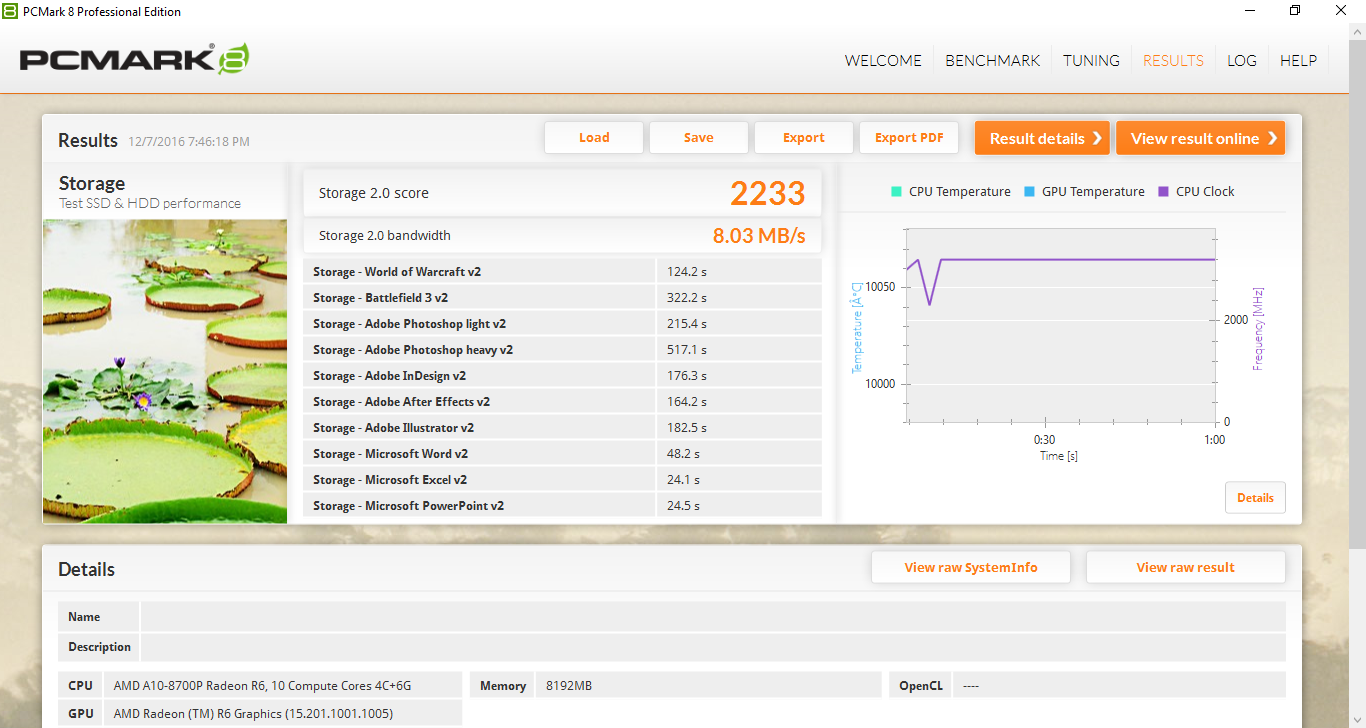Click the Storage water lily thumbnail
Viewport: 1366px width, 728px height.
(x=165, y=371)
